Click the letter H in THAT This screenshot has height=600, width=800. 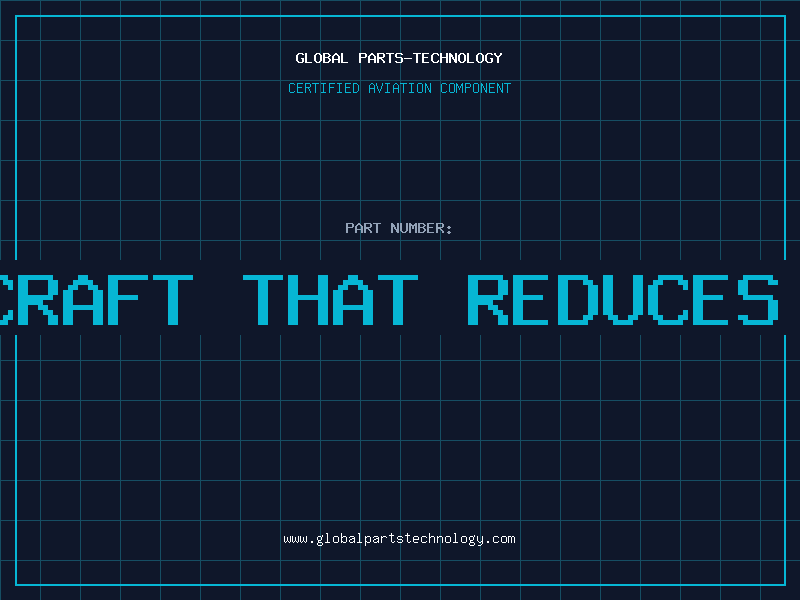tap(308, 300)
